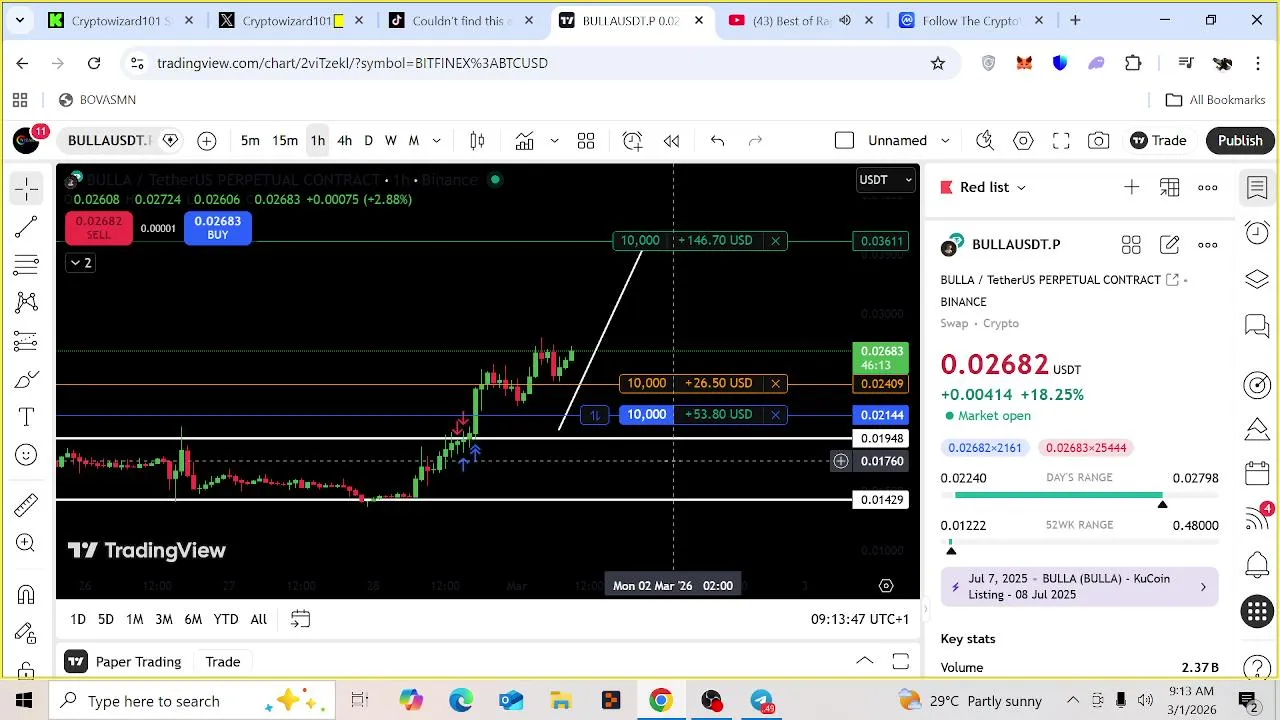
Task: Open the Alerts clock panel
Action: [1257, 233]
